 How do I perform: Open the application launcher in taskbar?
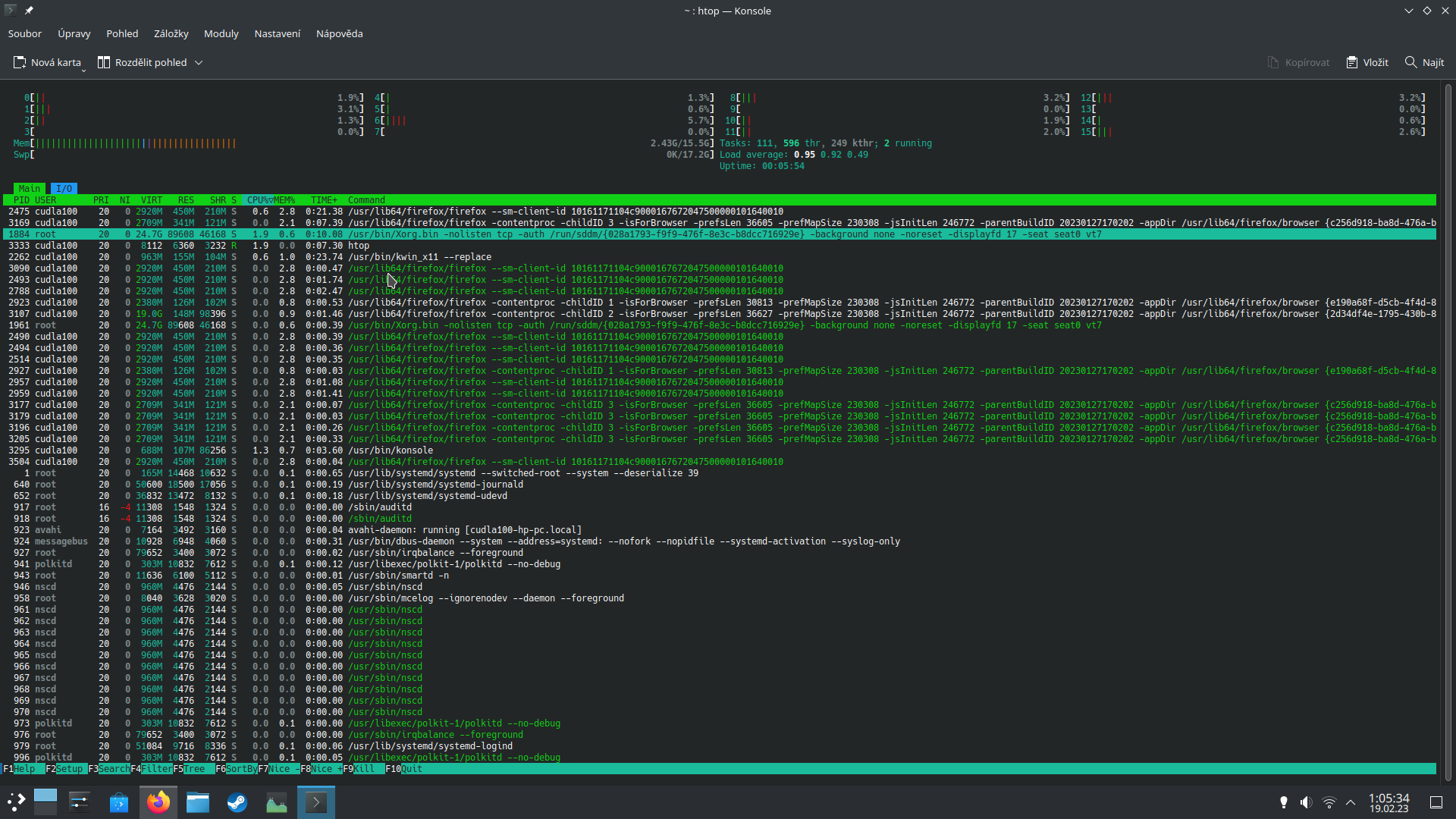click(16, 802)
